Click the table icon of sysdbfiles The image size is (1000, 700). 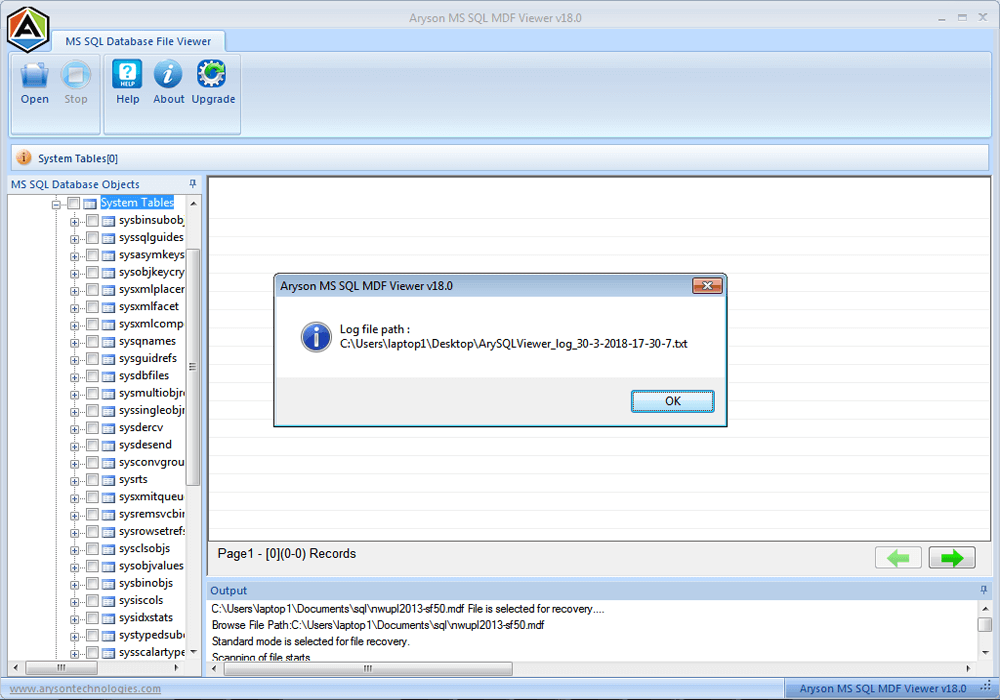108,377
